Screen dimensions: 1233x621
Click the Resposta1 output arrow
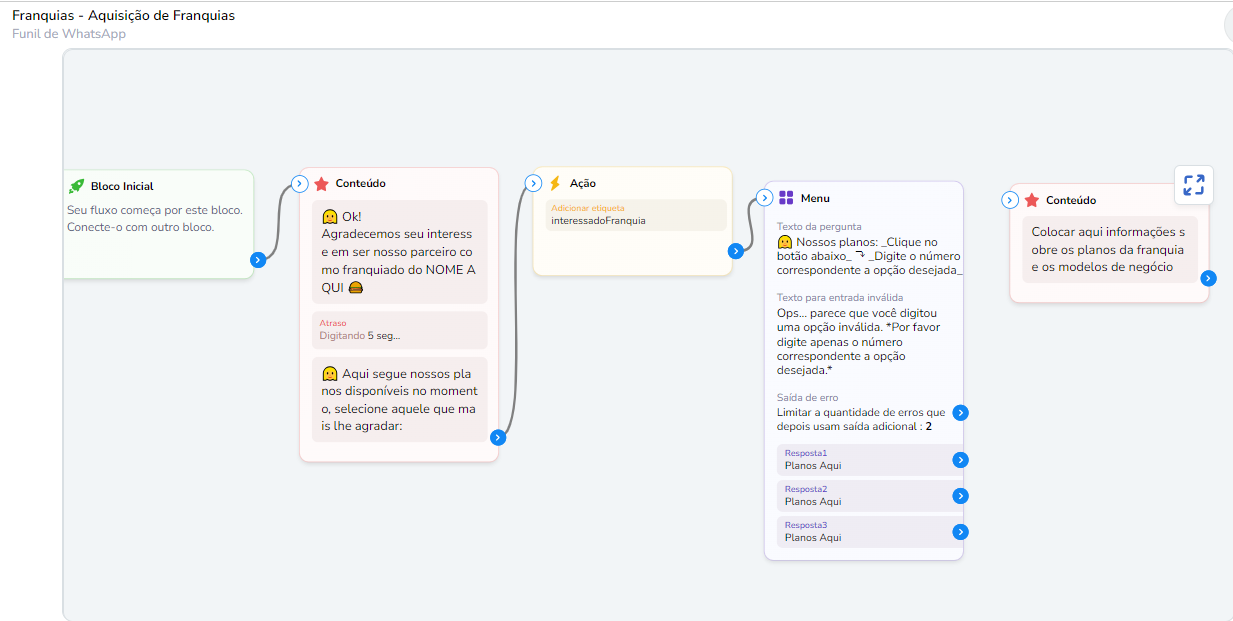point(960,460)
